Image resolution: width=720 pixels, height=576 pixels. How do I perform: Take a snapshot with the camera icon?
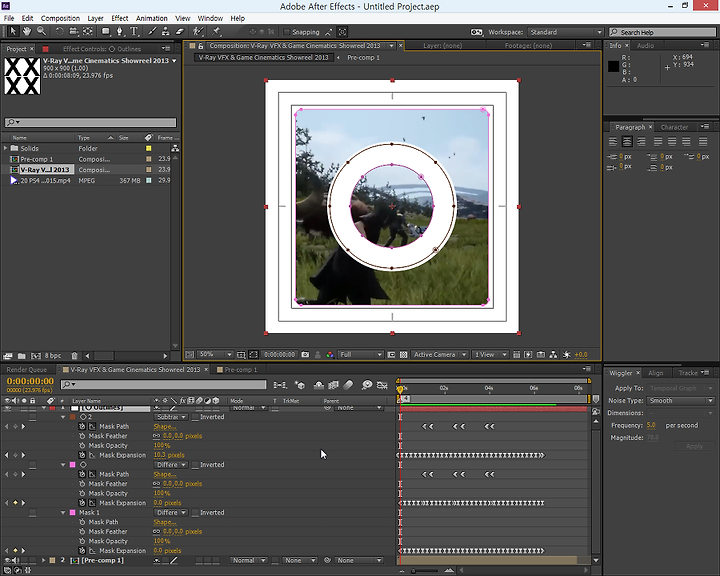(305, 355)
